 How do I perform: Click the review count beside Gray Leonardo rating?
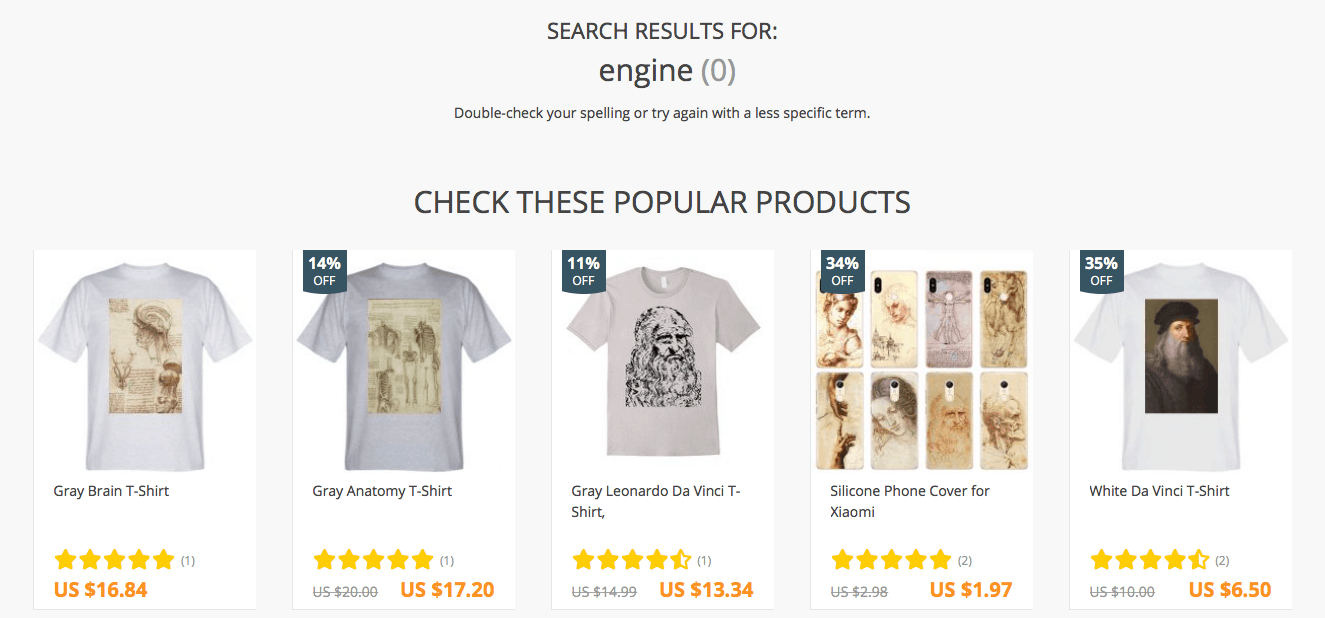(x=705, y=561)
